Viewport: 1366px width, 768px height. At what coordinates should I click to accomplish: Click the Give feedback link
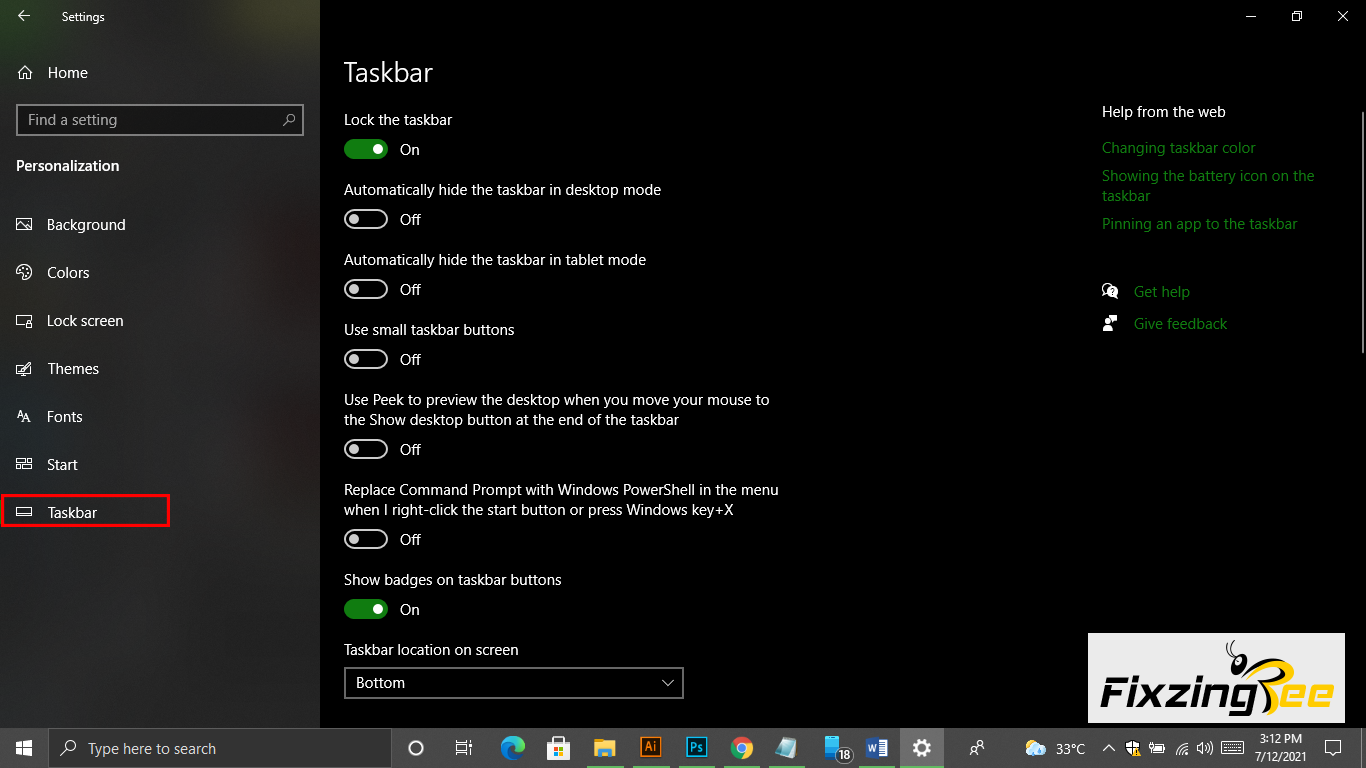click(1180, 324)
